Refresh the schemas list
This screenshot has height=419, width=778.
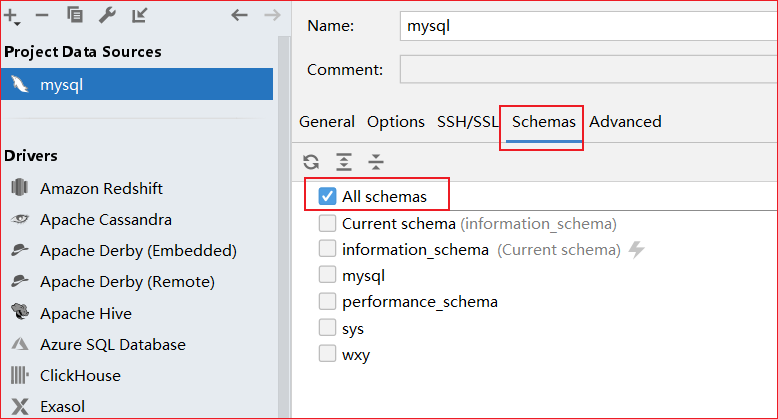coord(311,162)
